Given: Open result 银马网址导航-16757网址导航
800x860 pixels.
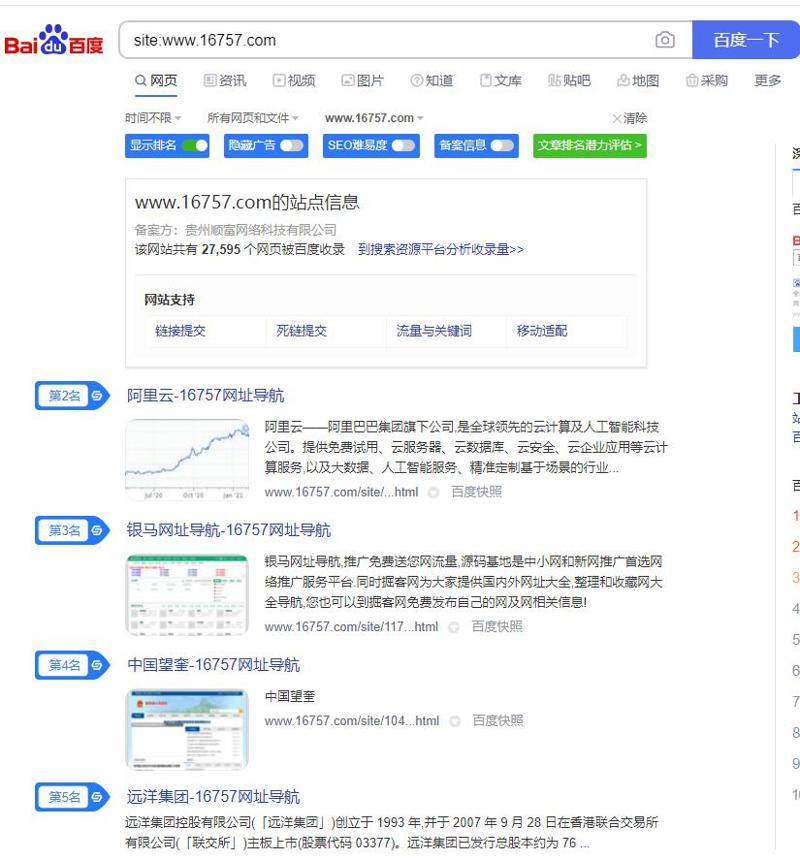Looking at the screenshot, I should [x=229, y=530].
